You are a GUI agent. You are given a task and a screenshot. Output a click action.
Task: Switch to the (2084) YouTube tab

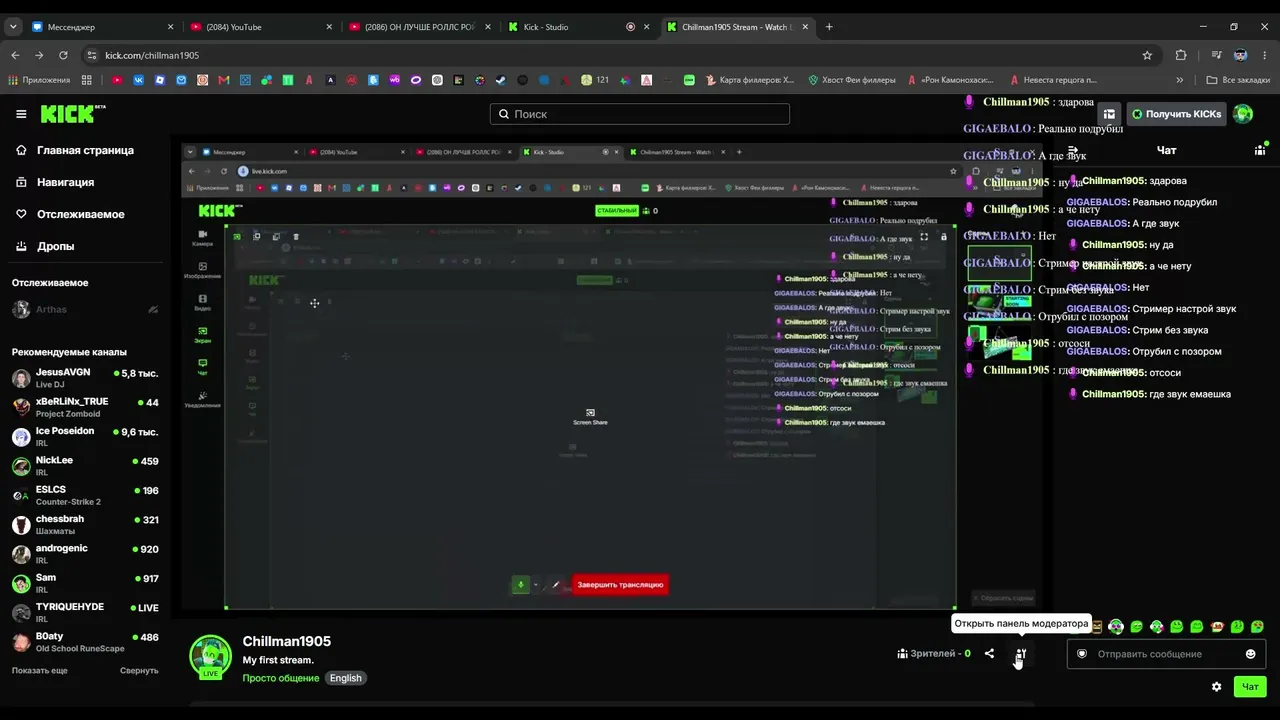point(260,27)
